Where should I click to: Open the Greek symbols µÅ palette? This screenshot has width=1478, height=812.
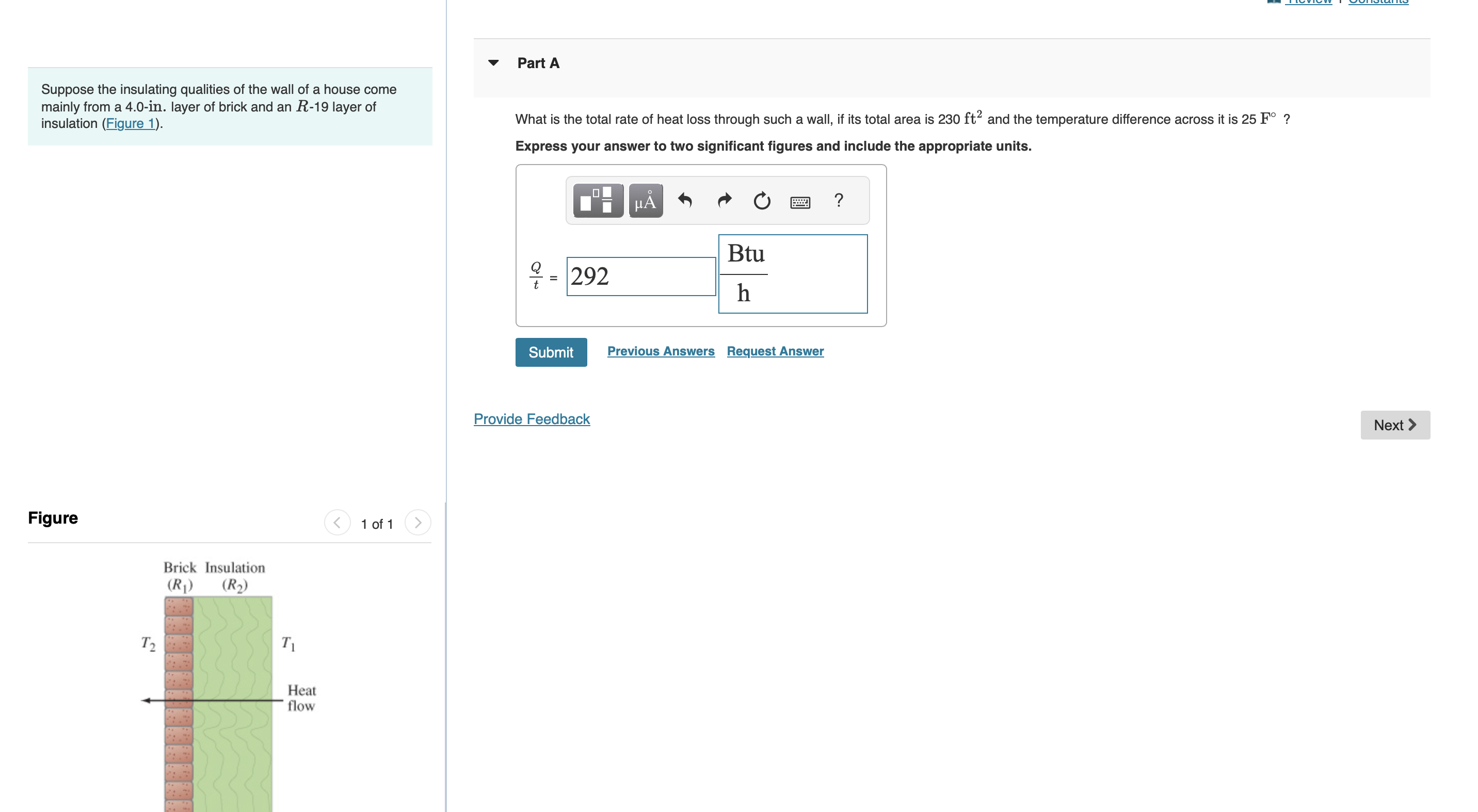pos(645,201)
